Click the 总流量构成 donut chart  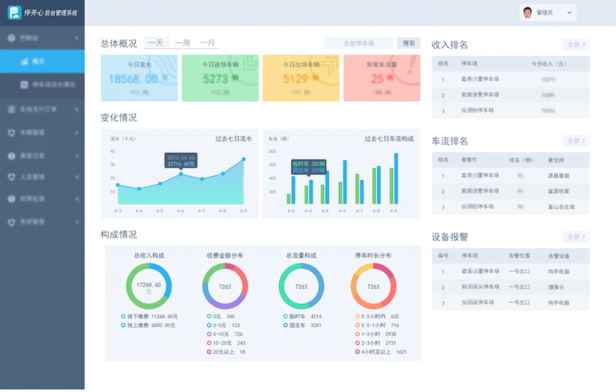click(301, 286)
